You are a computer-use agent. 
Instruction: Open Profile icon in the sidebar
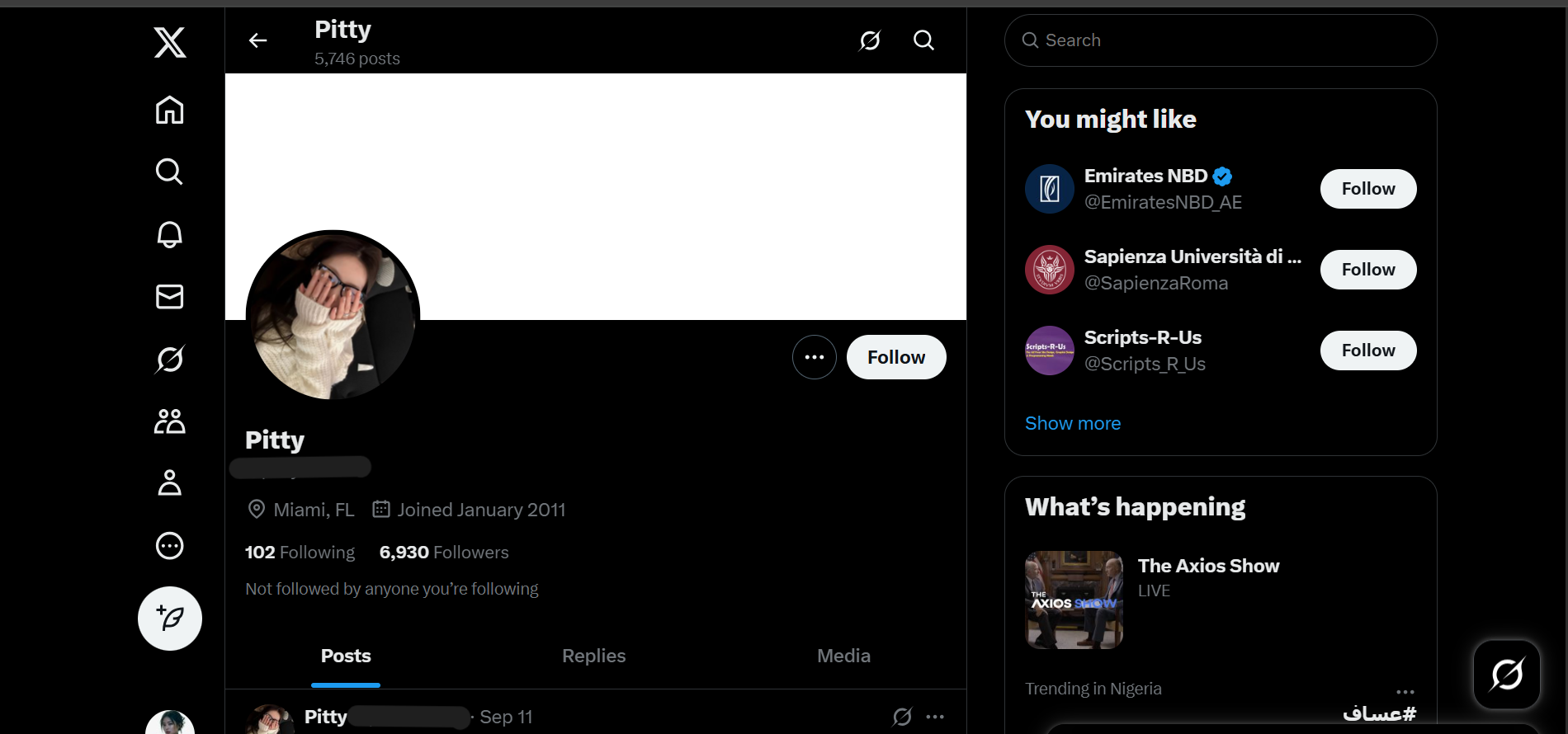click(x=170, y=483)
